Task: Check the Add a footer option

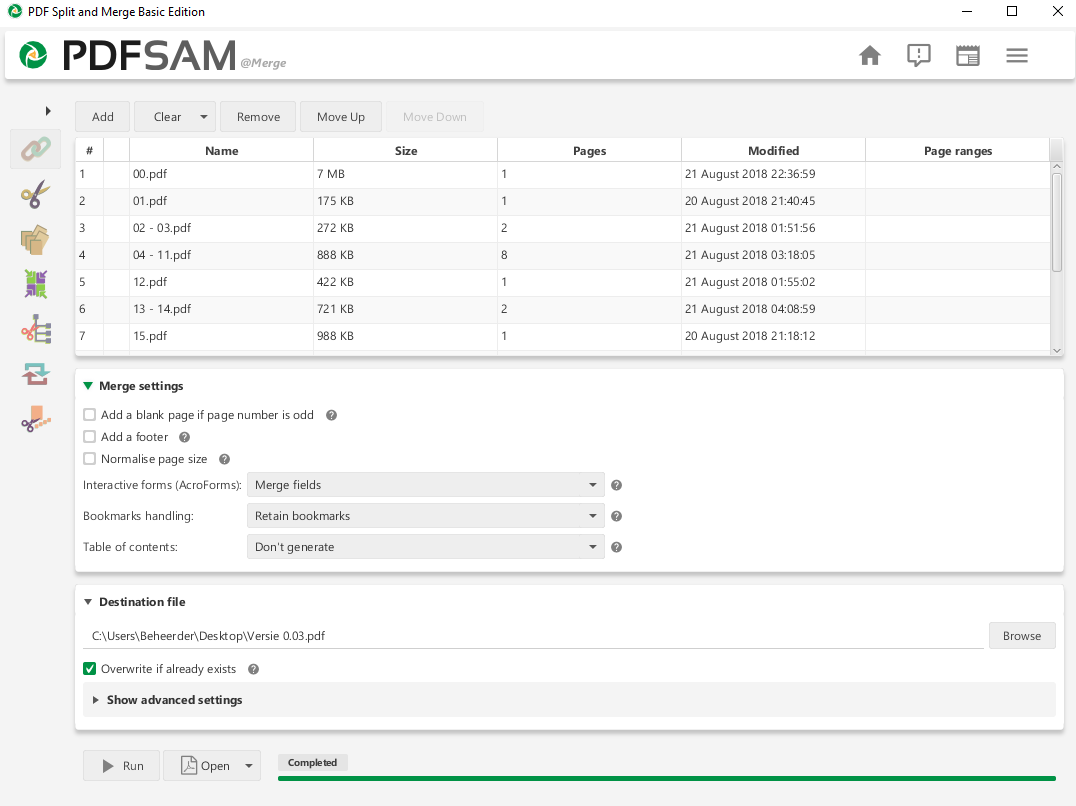Action: 89,436
